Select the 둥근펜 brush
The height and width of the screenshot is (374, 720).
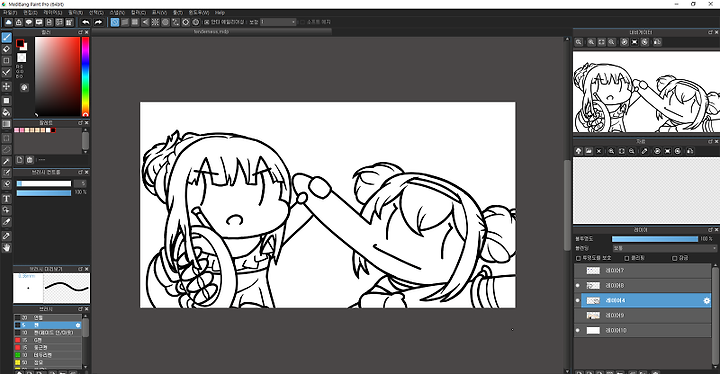pos(47,348)
